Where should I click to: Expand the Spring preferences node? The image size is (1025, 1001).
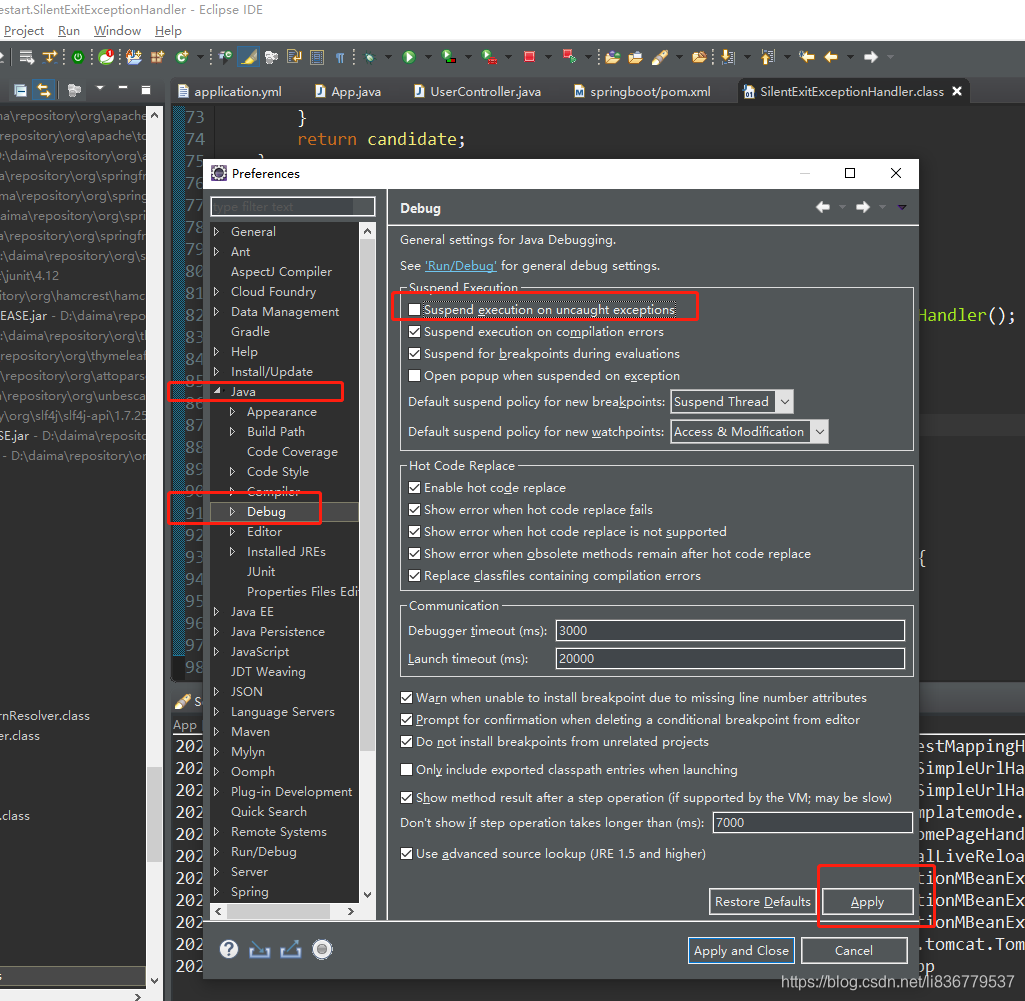click(x=217, y=892)
